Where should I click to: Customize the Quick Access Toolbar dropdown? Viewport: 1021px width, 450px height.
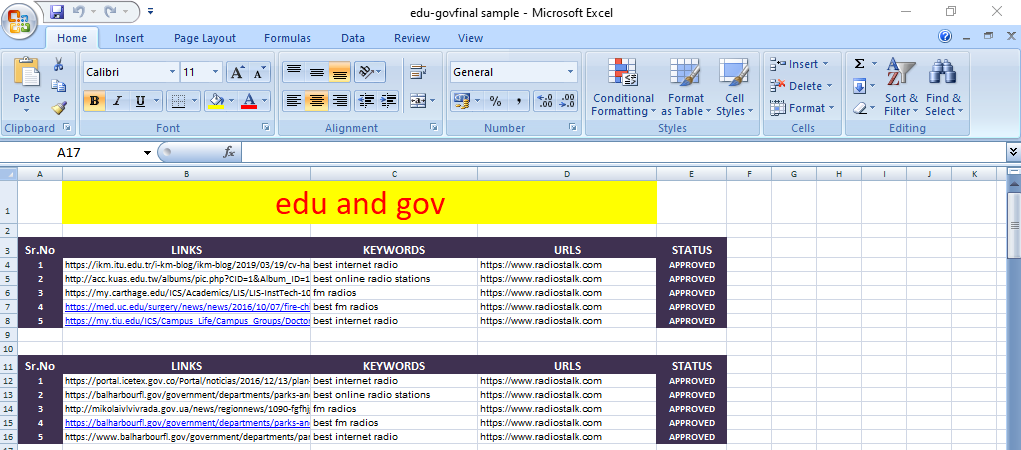point(151,12)
